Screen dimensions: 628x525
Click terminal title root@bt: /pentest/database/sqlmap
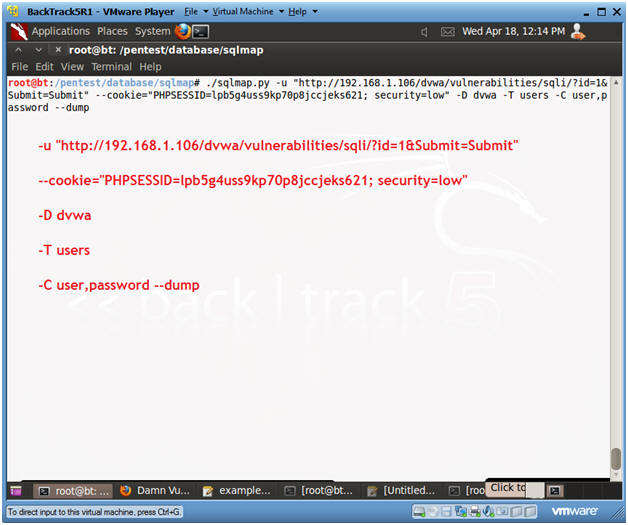point(166,50)
